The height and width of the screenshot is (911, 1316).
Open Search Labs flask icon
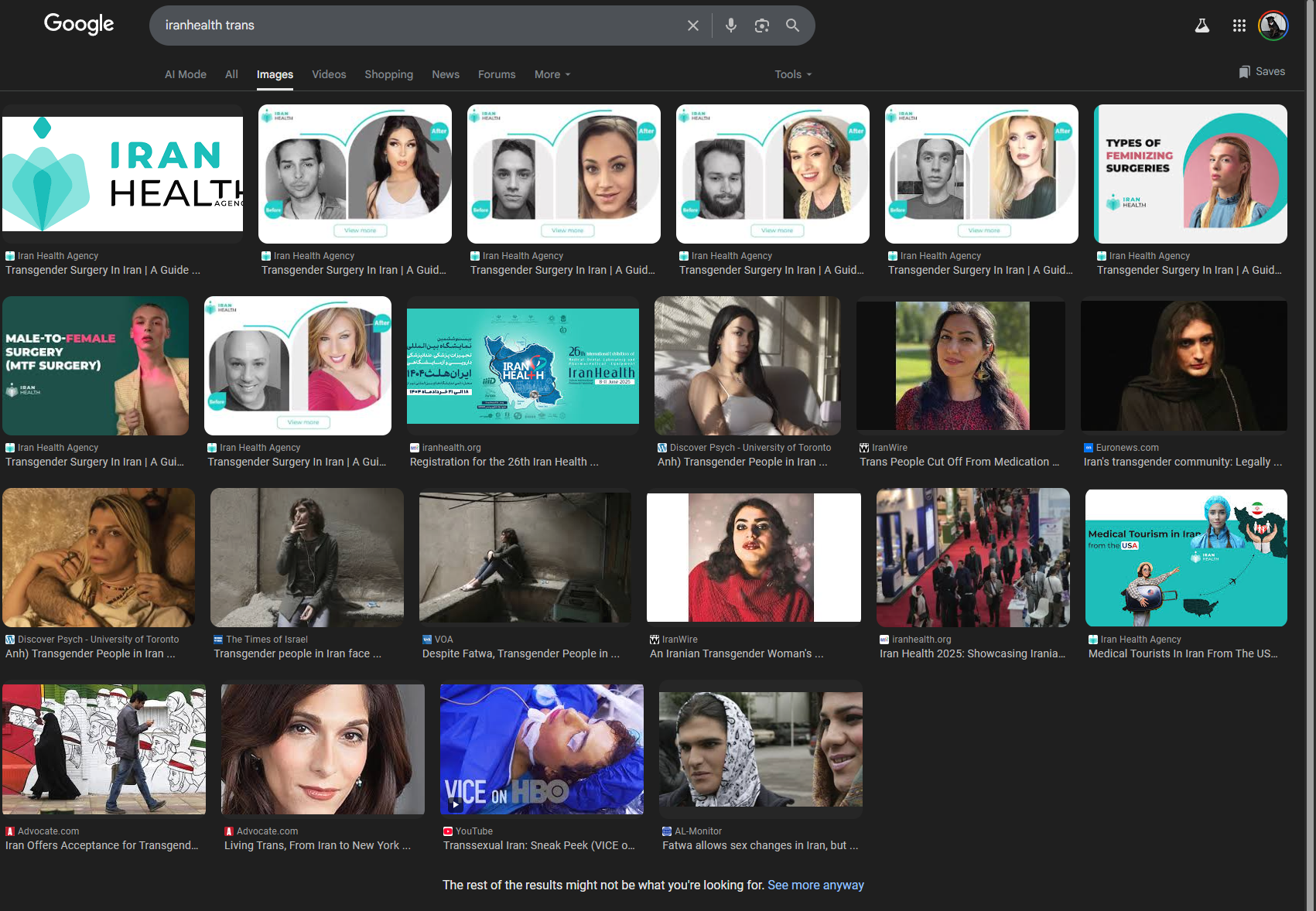[1202, 26]
